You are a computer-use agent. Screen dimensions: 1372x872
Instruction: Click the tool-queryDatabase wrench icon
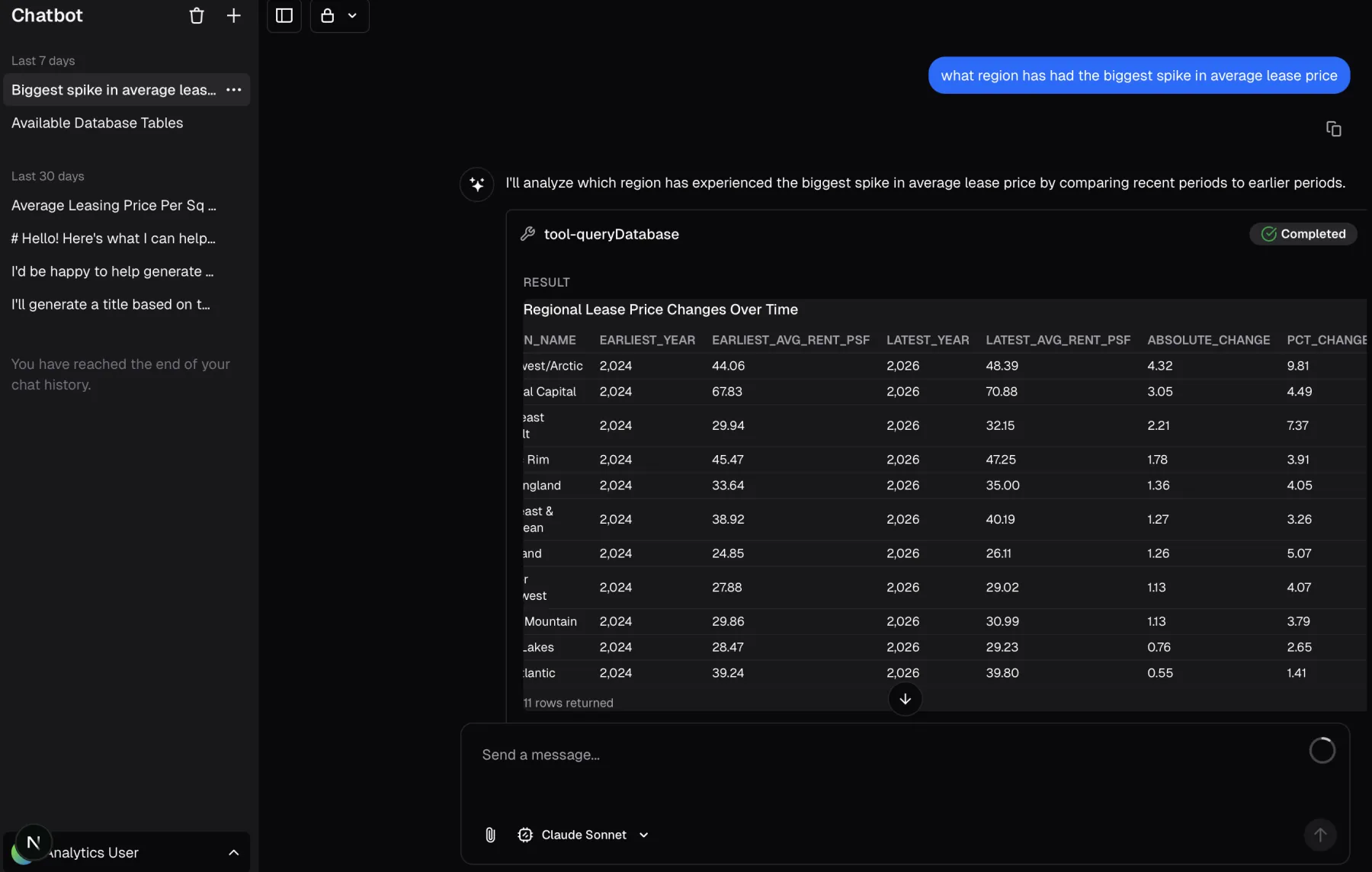(527, 234)
